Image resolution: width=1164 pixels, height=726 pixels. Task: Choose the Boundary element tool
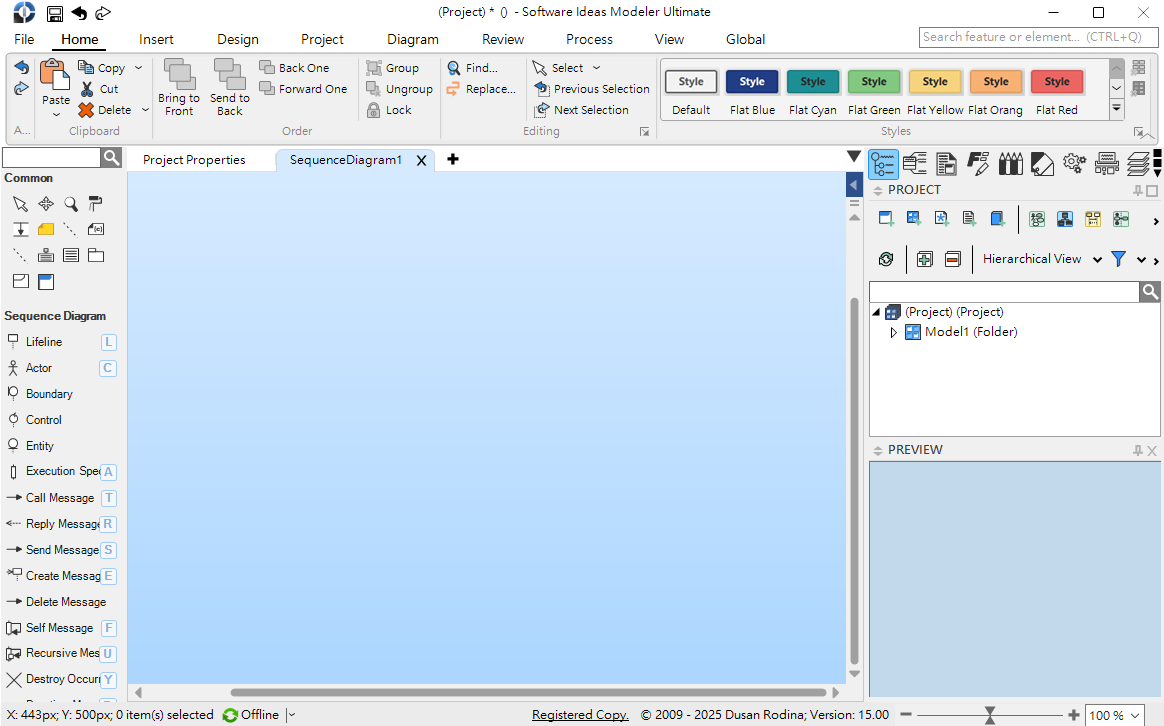point(48,394)
